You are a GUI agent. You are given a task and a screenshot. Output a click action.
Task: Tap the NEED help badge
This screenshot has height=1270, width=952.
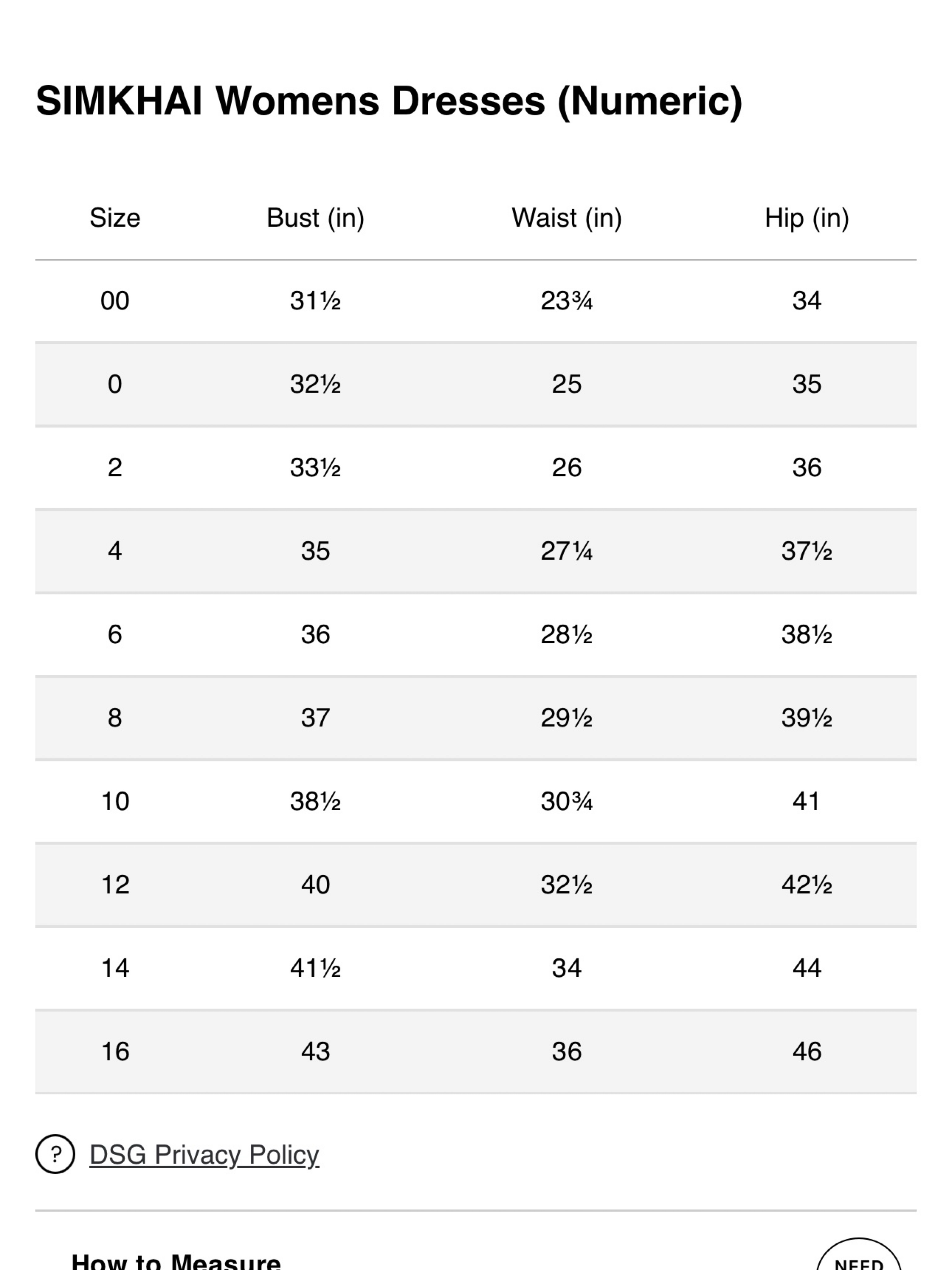[x=858, y=1254]
